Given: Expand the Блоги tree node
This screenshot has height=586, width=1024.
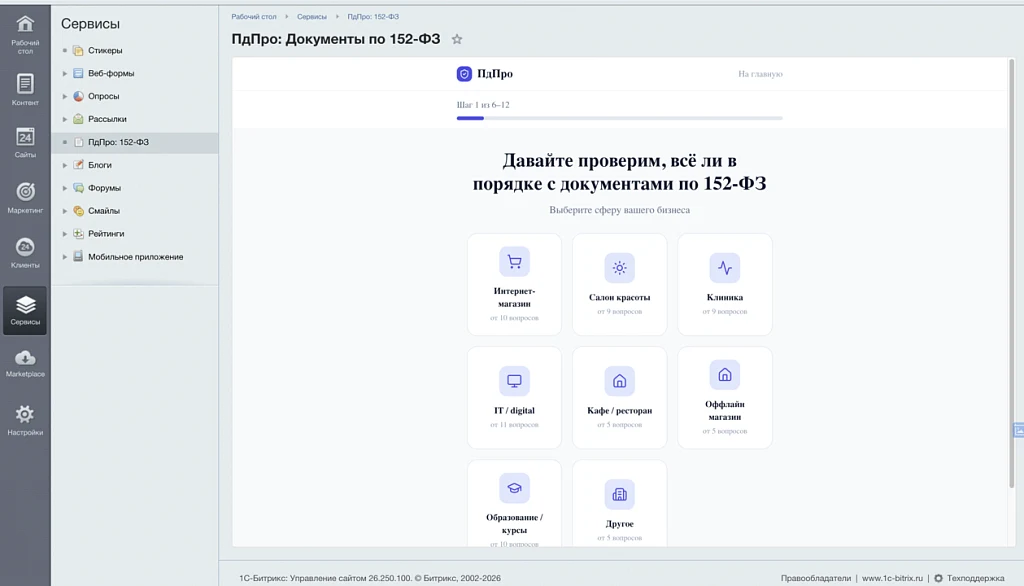Looking at the screenshot, I should 65,165.
